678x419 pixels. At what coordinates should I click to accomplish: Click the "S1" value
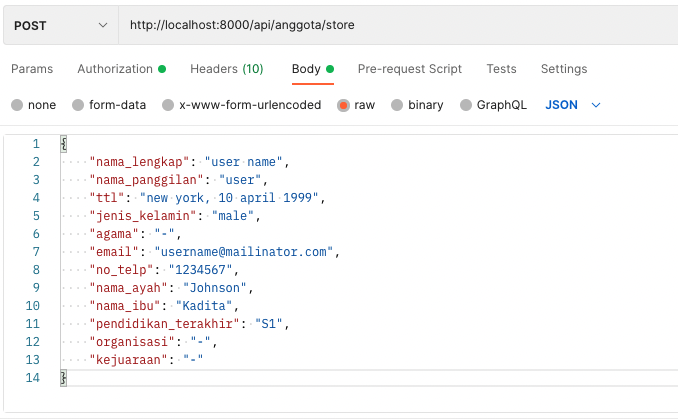pyautogui.click(x=269, y=324)
